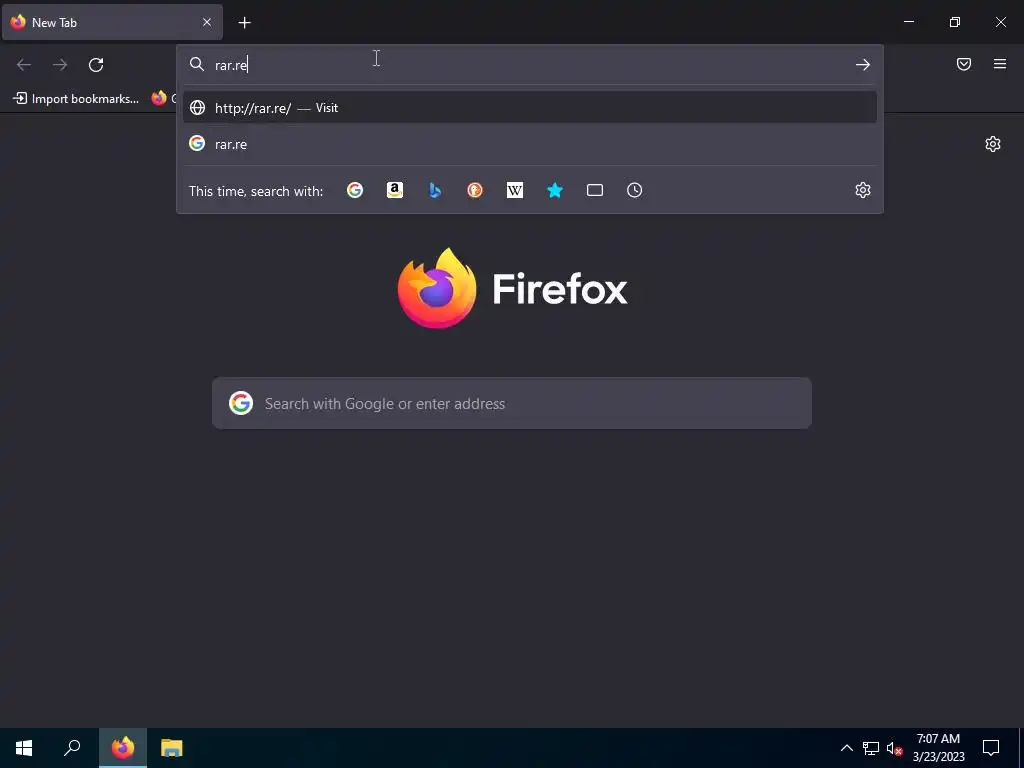Image resolution: width=1024 pixels, height=768 pixels.
Task: Choose the rar.re Google search suggestion
Action: click(x=530, y=144)
